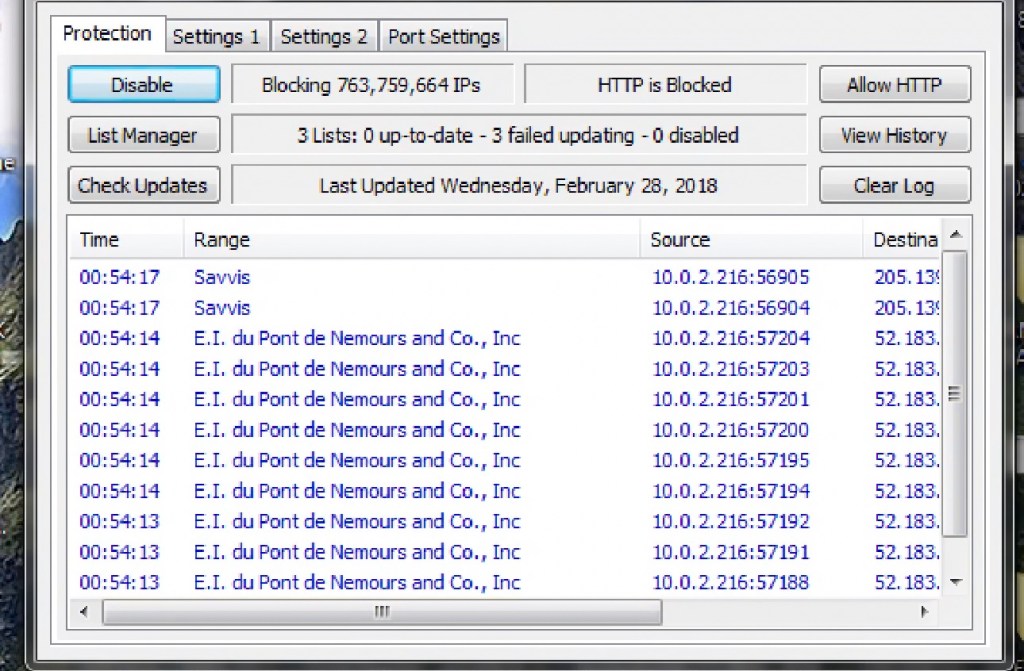Click the scroll down arrow of the log
This screenshot has width=1024, height=671.
coord(955,582)
